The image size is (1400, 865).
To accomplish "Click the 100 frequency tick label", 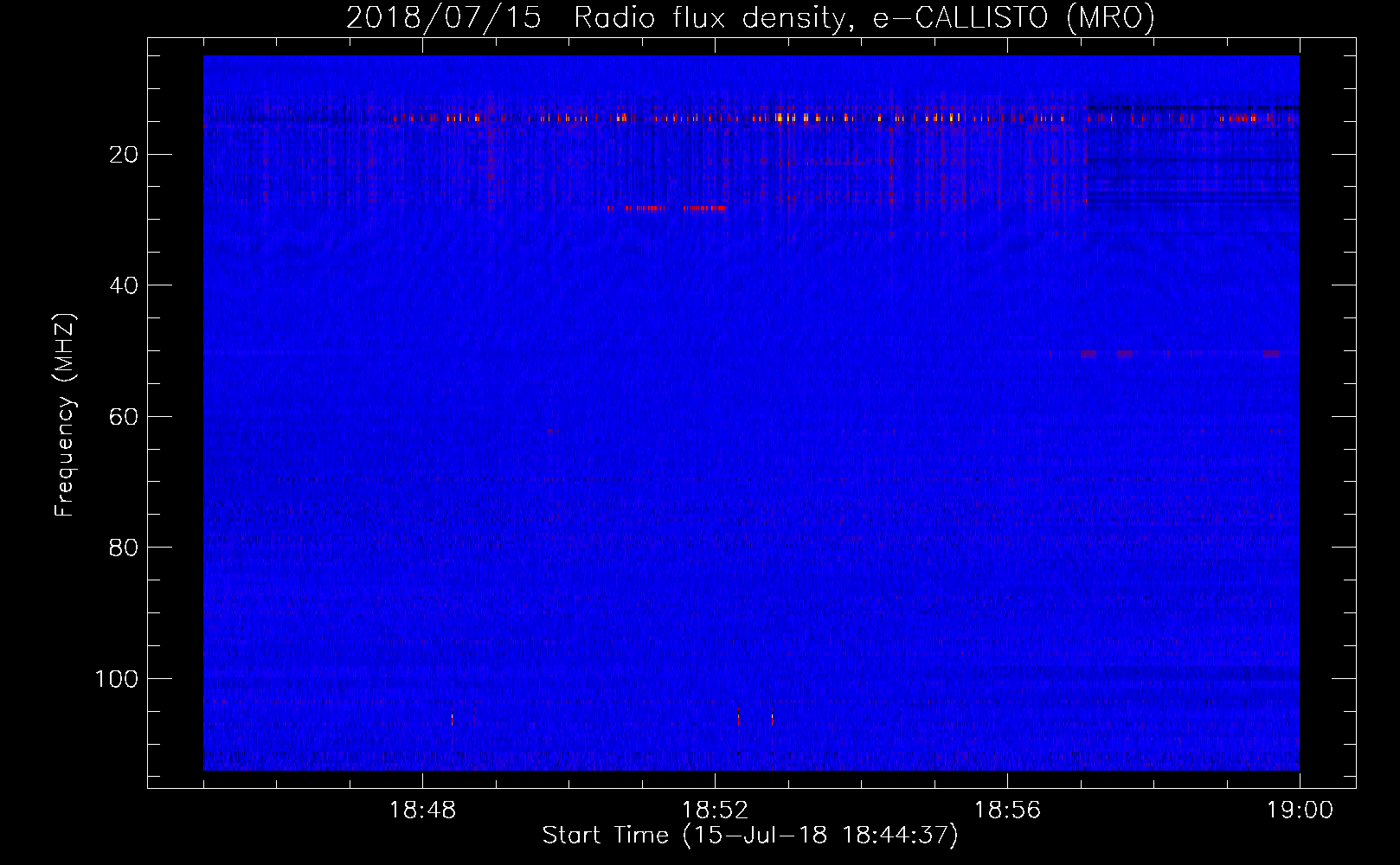I will (x=117, y=679).
